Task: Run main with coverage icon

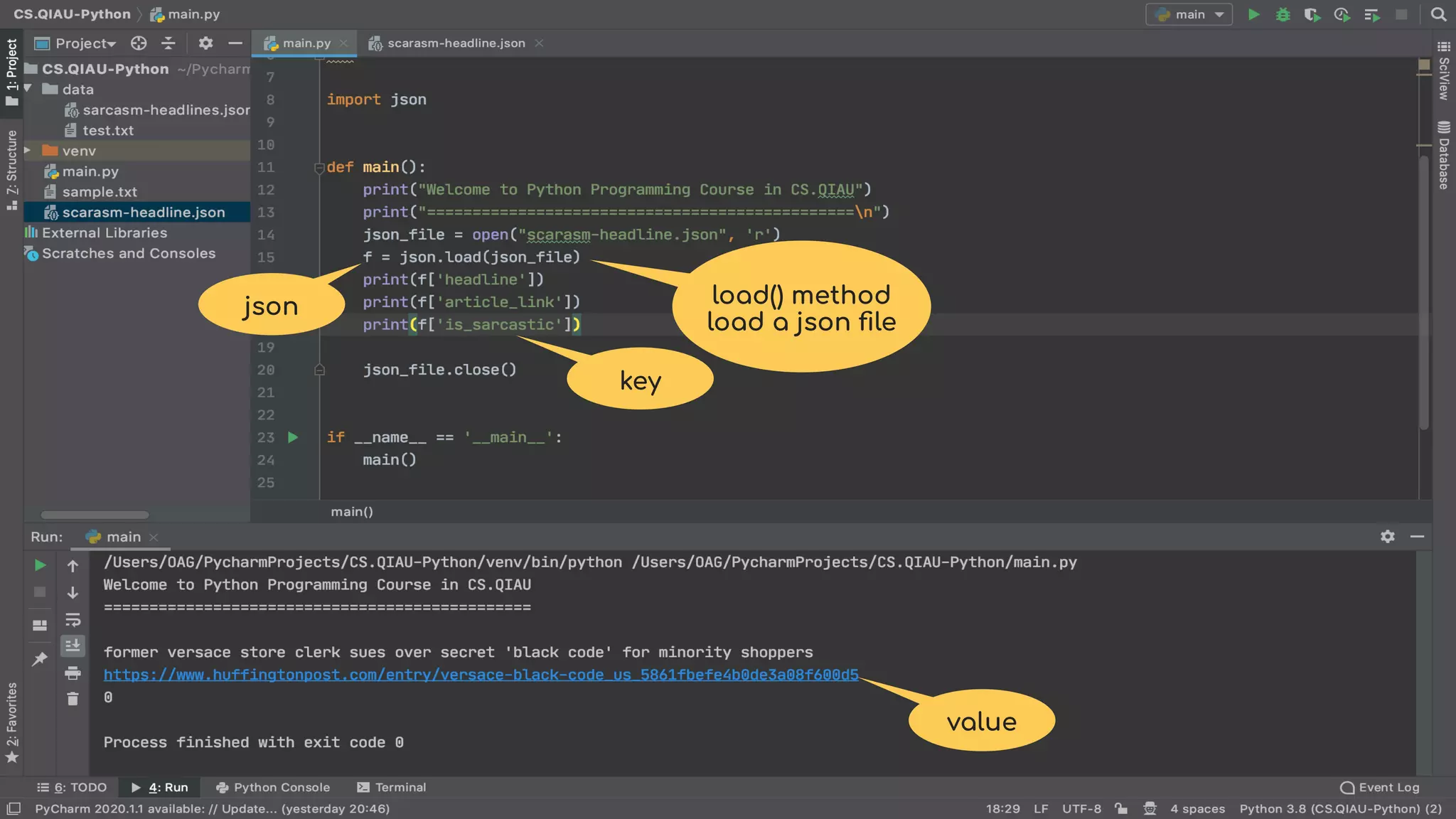Action: tap(1312, 14)
